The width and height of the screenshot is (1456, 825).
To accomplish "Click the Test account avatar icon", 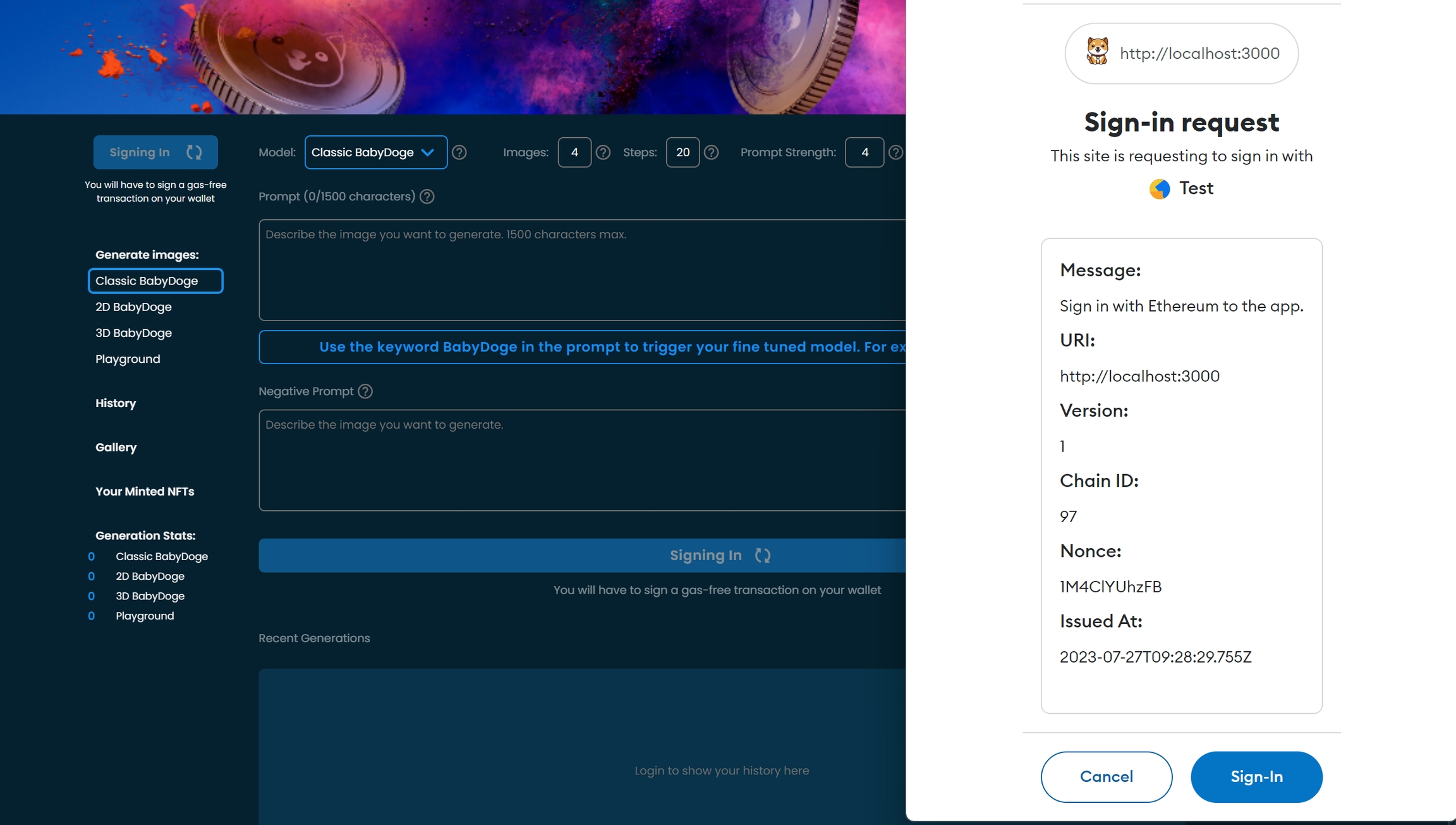I will coord(1160,188).
